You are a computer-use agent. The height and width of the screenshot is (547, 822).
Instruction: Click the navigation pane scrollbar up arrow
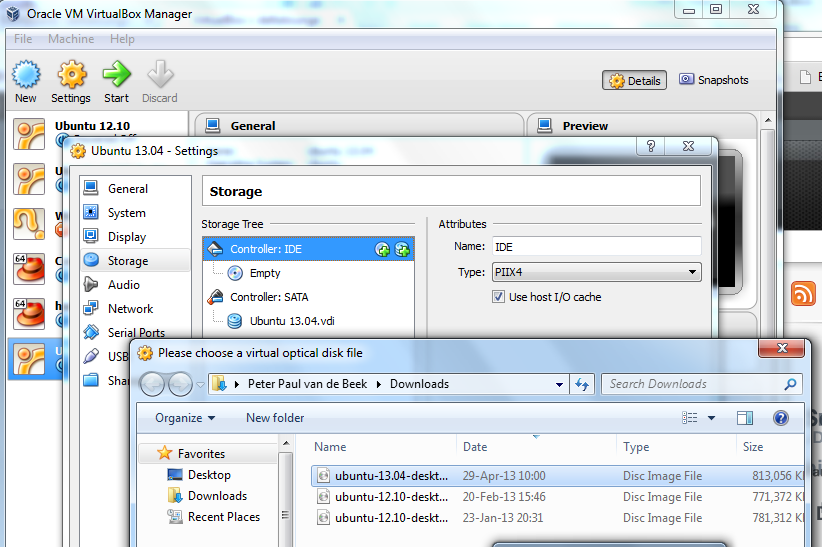(286, 444)
